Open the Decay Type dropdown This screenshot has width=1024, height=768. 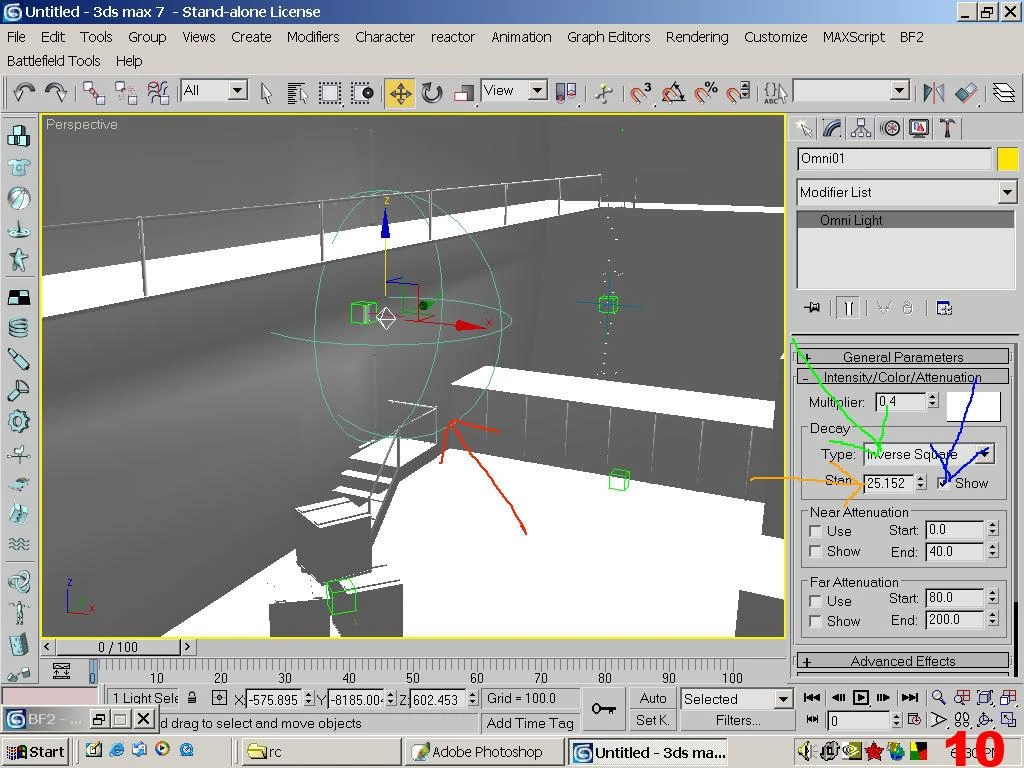[984, 454]
